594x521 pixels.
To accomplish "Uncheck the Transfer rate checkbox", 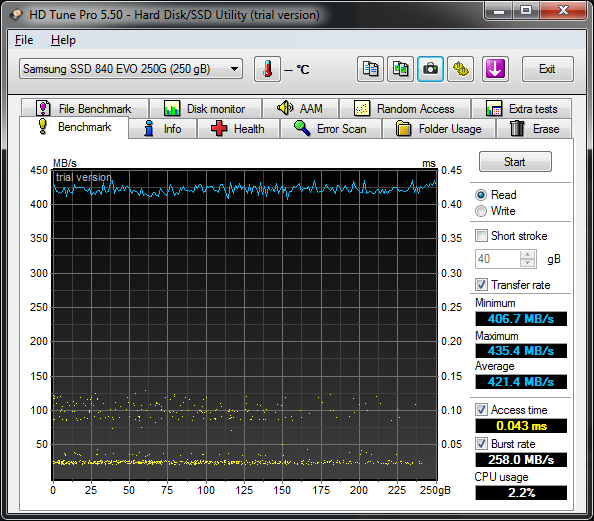I will pyautogui.click(x=481, y=285).
